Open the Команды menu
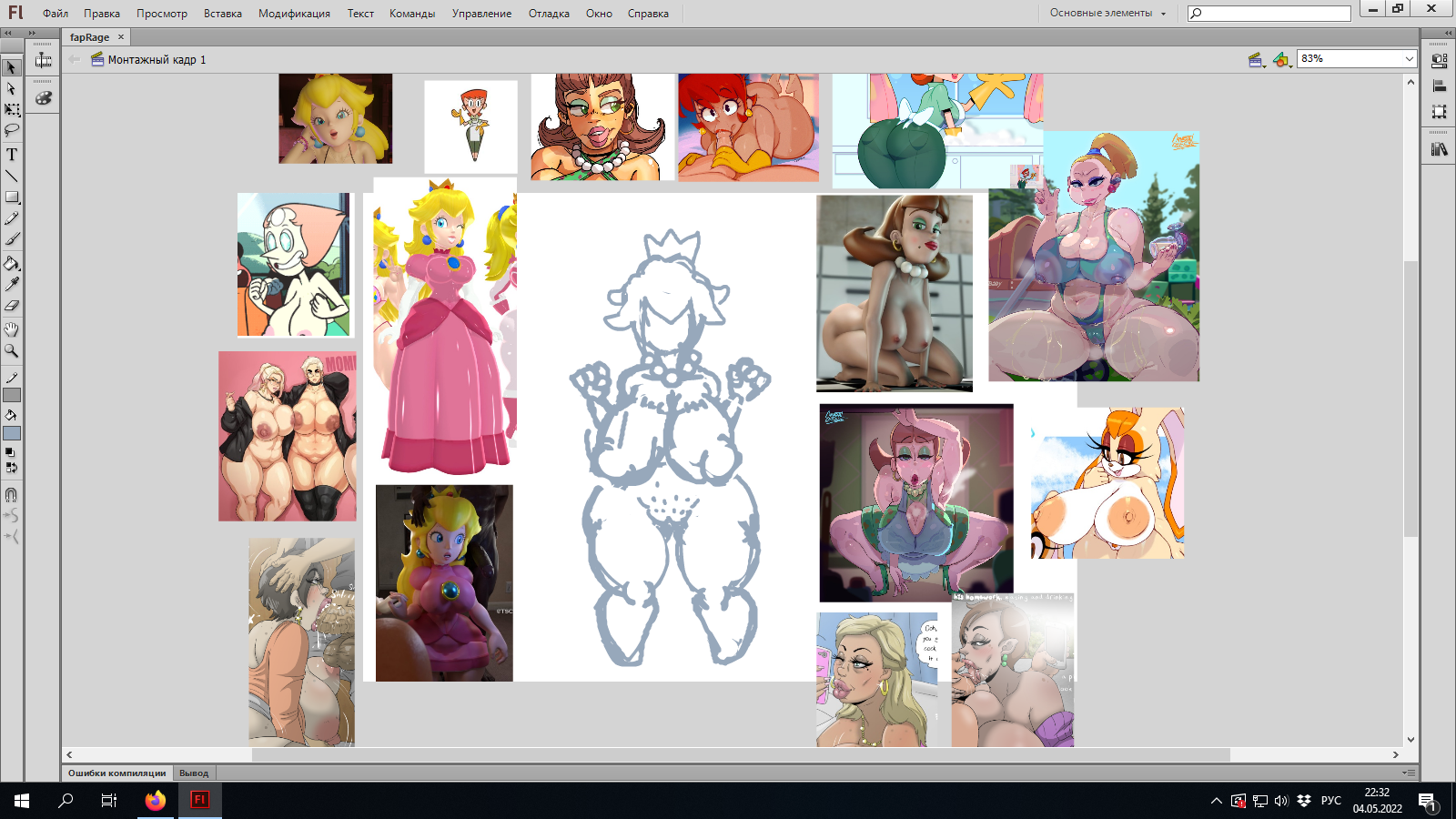Image resolution: width=1456 pixels, height=819 pixels. tap(412, 14)
